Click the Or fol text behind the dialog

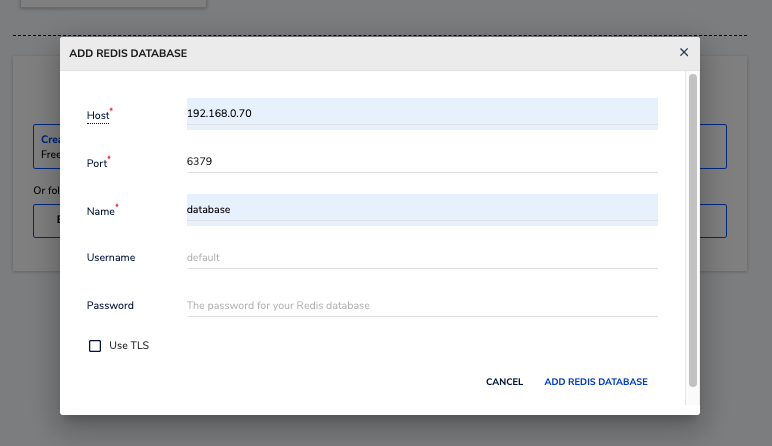tap(45, 190)
